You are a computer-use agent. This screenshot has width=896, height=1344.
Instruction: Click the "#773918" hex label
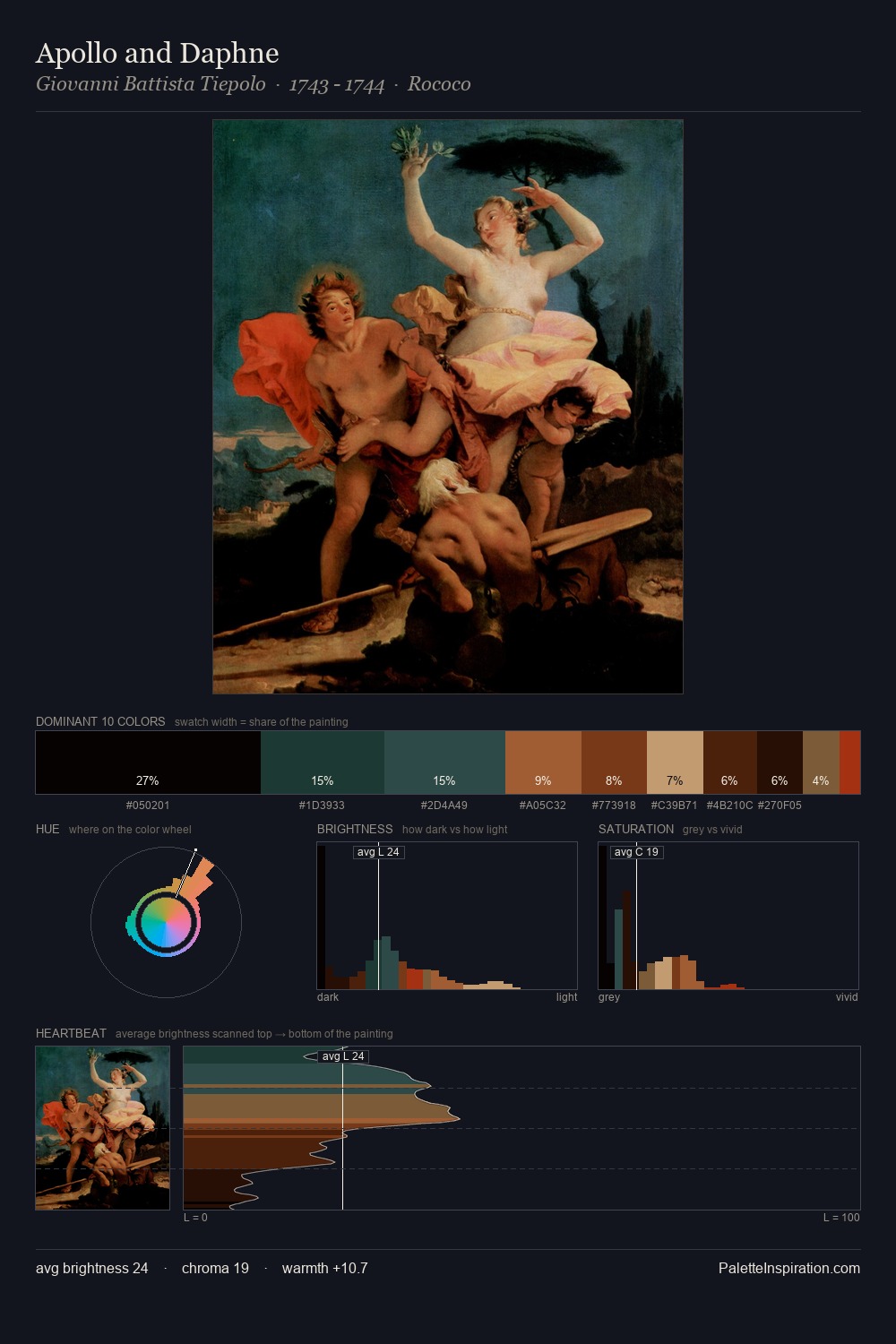pos(614,806)
